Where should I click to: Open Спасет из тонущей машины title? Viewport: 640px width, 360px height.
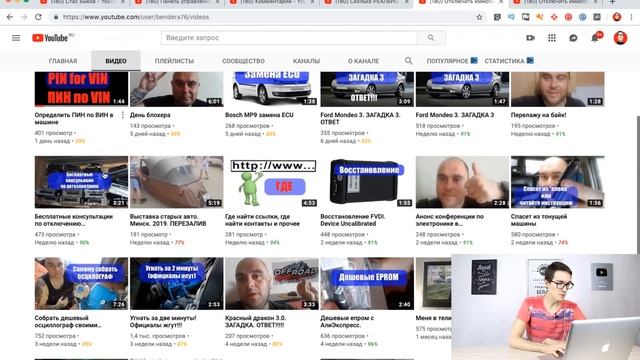[x=539, y=220]
